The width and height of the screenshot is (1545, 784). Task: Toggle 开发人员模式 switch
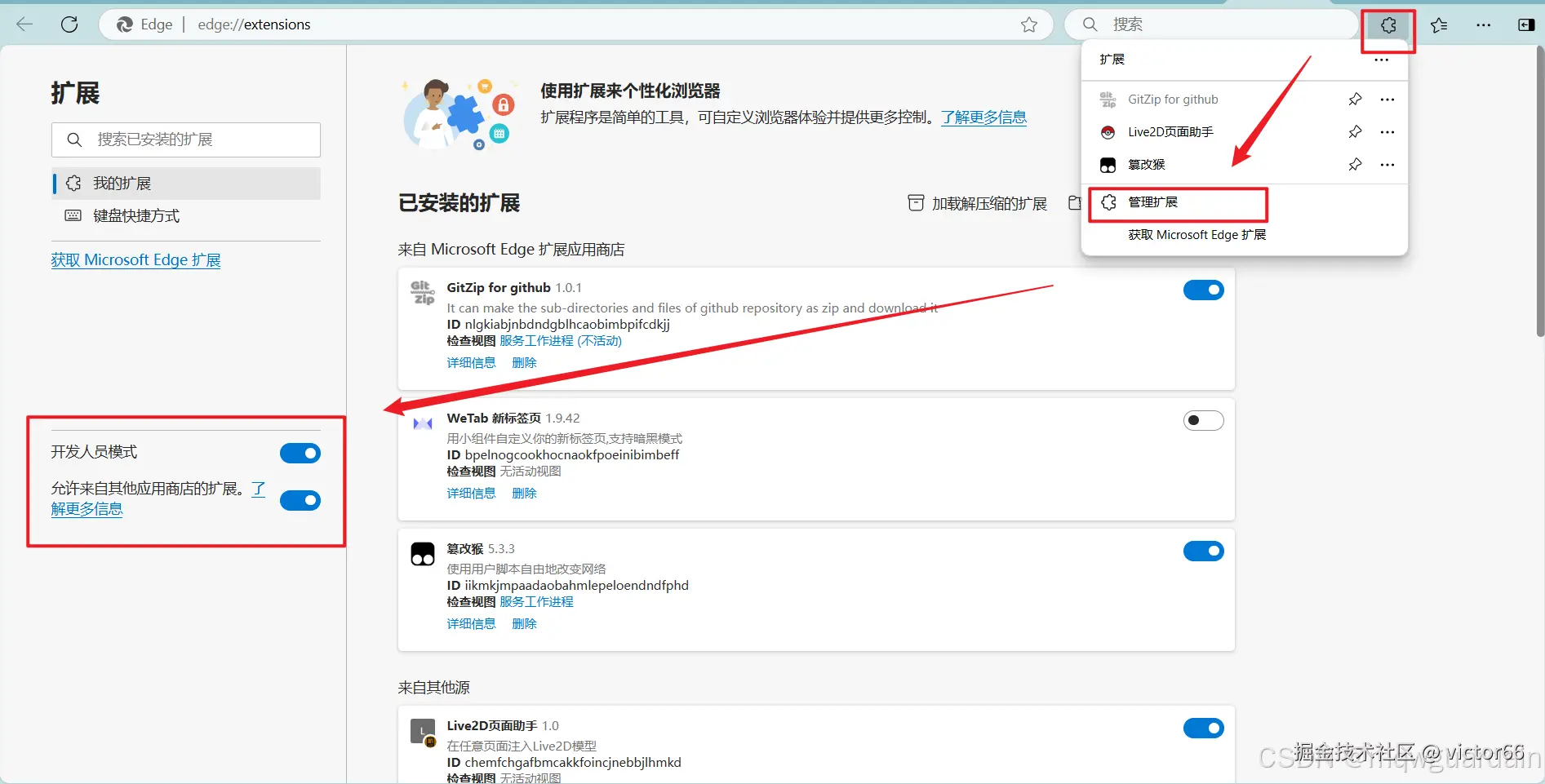(x=300, y=453)
